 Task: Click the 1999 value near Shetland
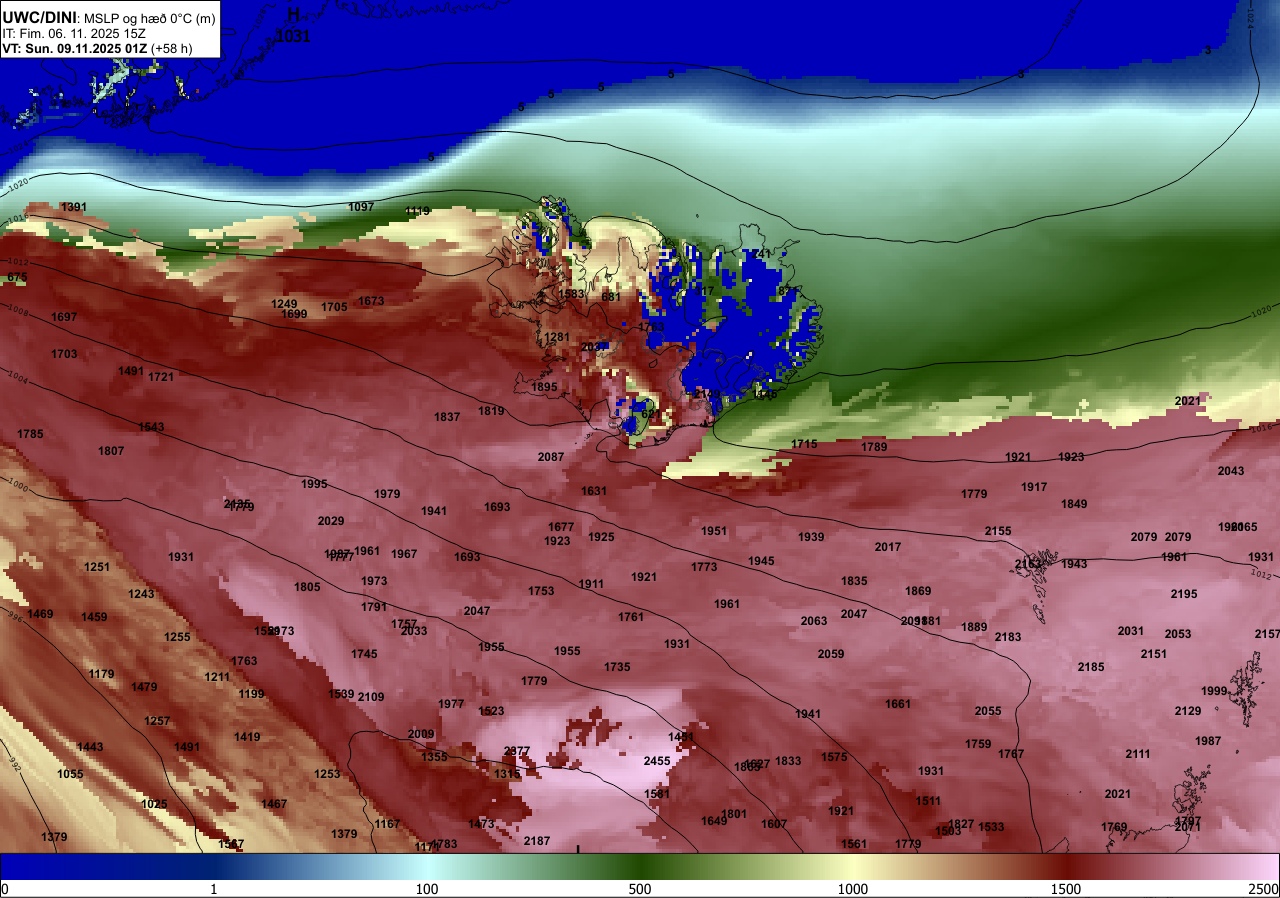pos(1214,691)
